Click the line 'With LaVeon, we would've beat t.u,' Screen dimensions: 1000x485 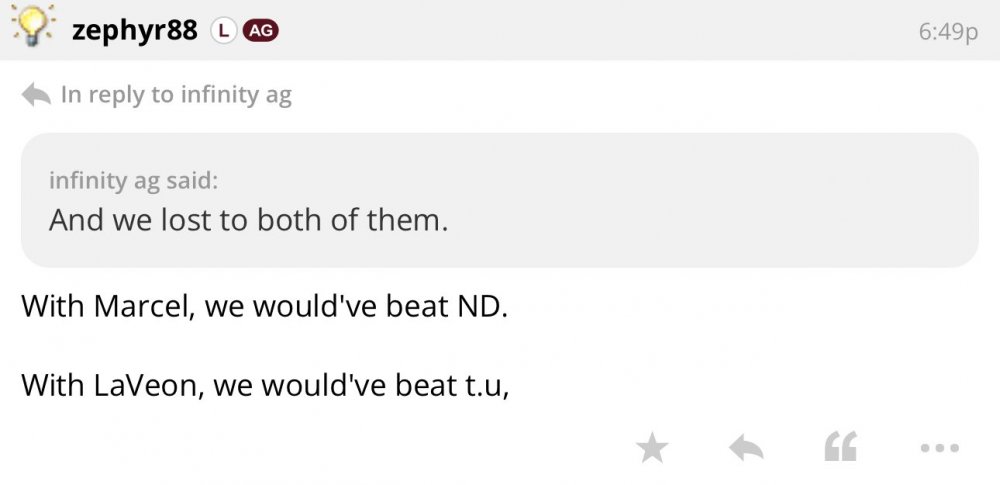coord(265,384)
